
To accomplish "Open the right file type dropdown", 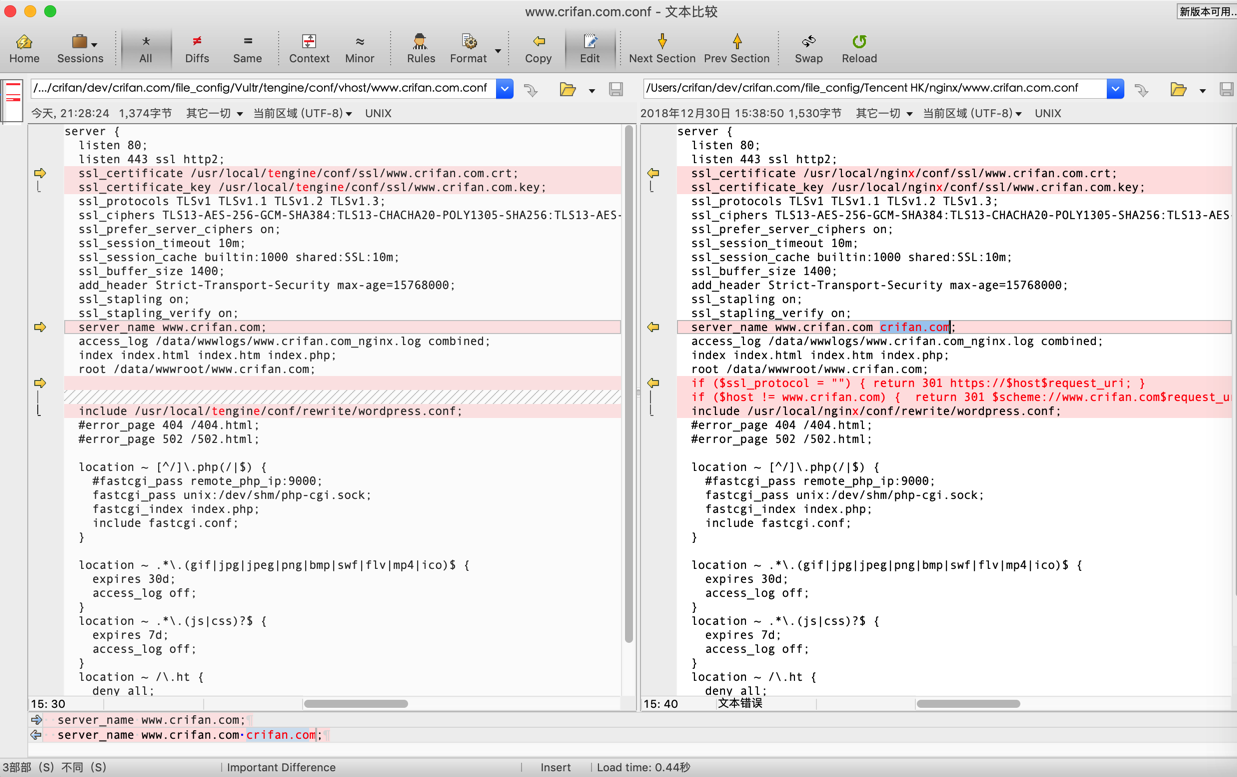I will tap(884, 114).
